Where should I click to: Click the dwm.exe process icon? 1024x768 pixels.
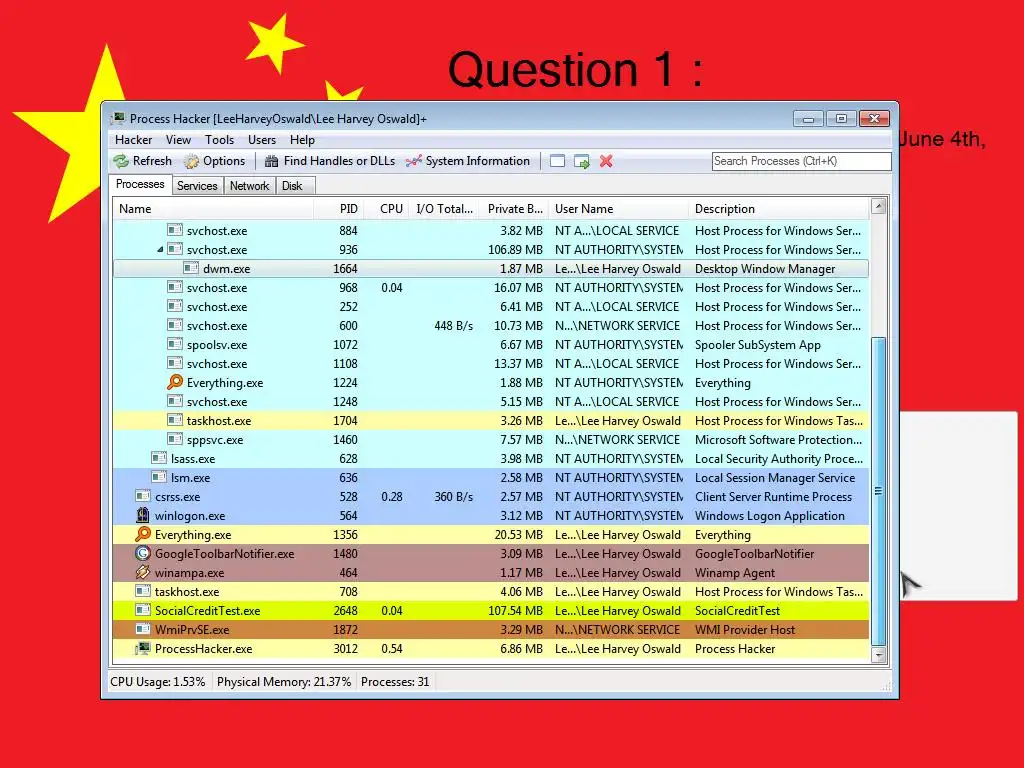(191, 268)
